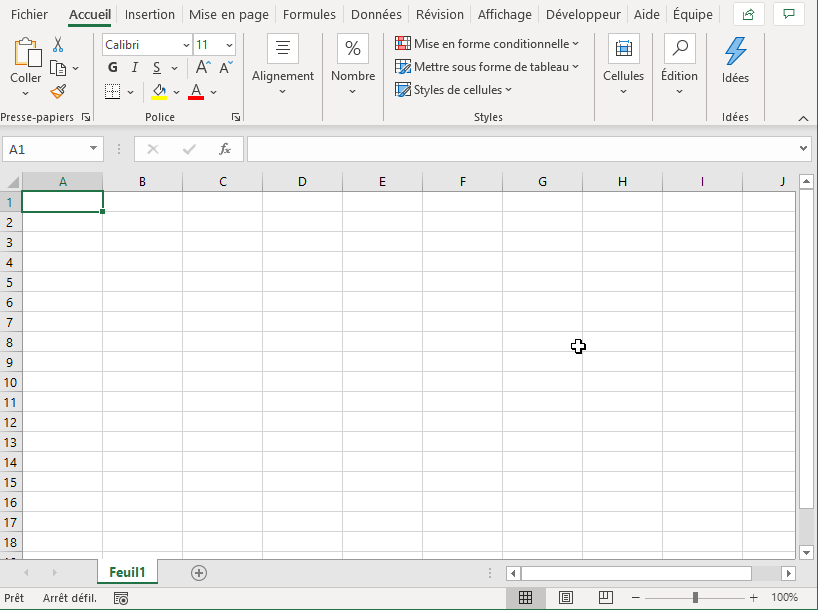Apply red font color
This screenshot has height=610, width=818.
point(196,92)
